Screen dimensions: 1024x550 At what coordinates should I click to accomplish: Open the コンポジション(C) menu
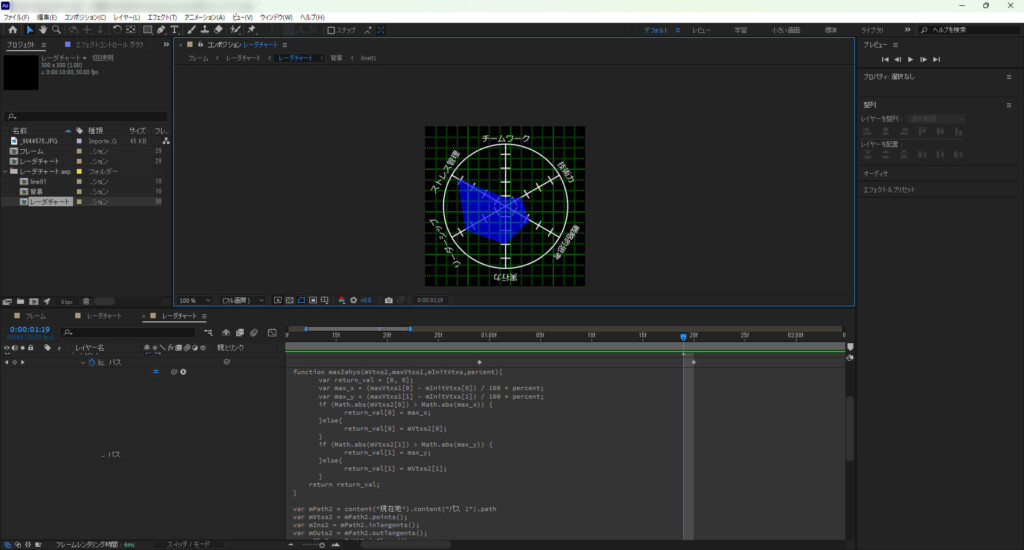[85, 18]
